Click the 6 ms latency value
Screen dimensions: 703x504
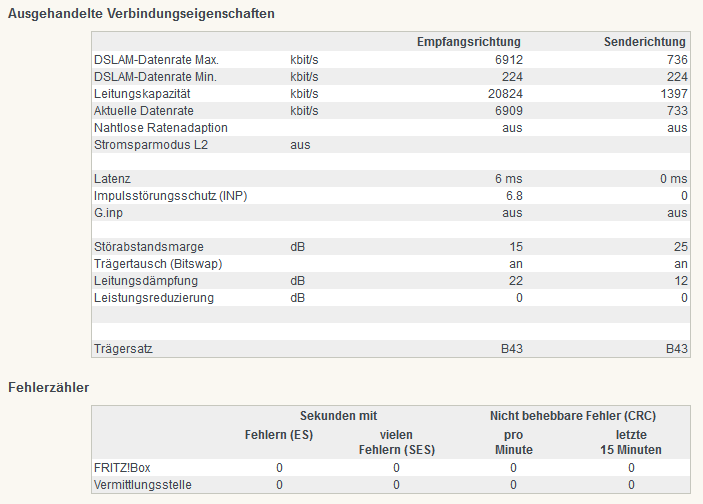pos(508,179)
